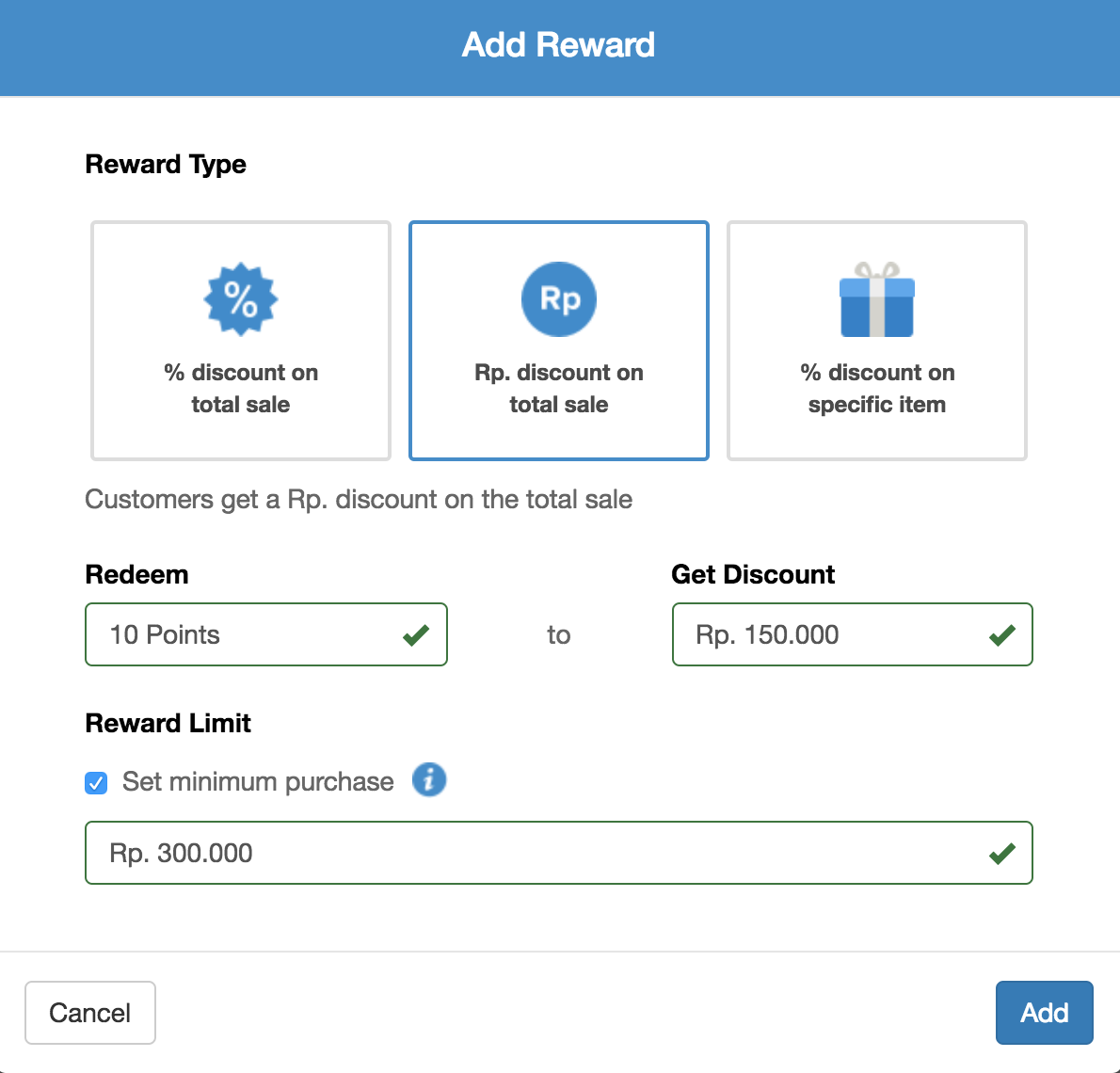Click the green checkmark in Redeem field
Screen dimensions: 1120x1073
[x=414, y=634]
